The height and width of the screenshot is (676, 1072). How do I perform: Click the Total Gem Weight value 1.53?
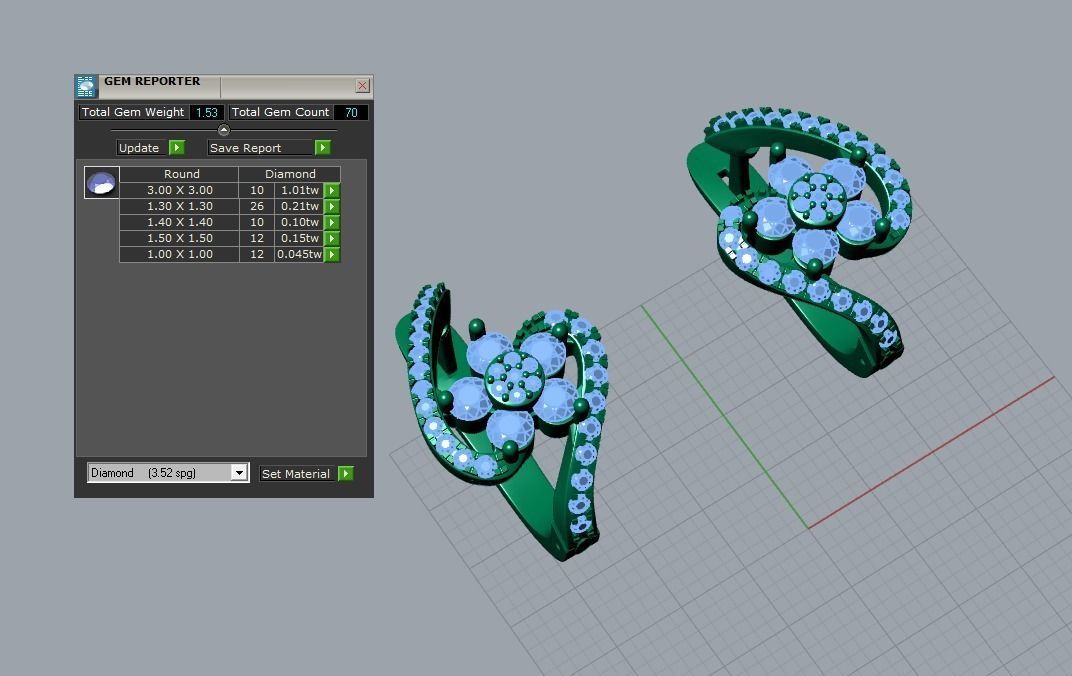(206, 112)
